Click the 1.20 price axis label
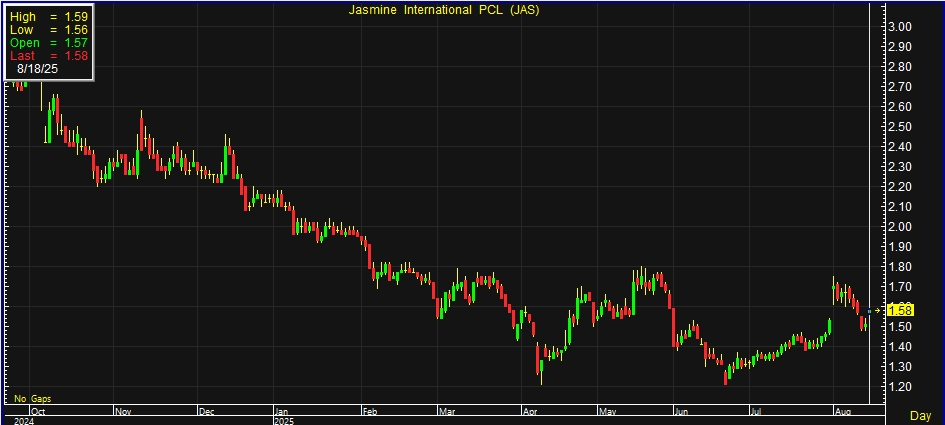Viewport: 945px width, 425px height. pyautogui.click(x=899, y=386)
